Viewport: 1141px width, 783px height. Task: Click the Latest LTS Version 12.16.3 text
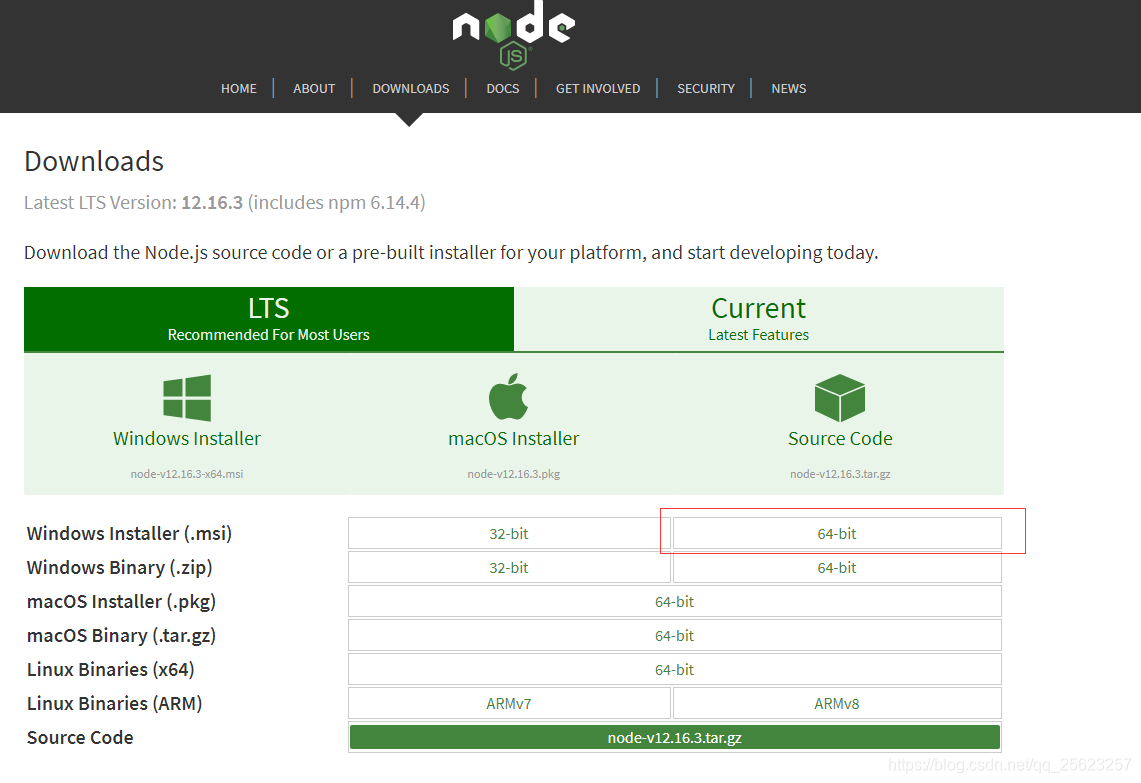point(225,202)
